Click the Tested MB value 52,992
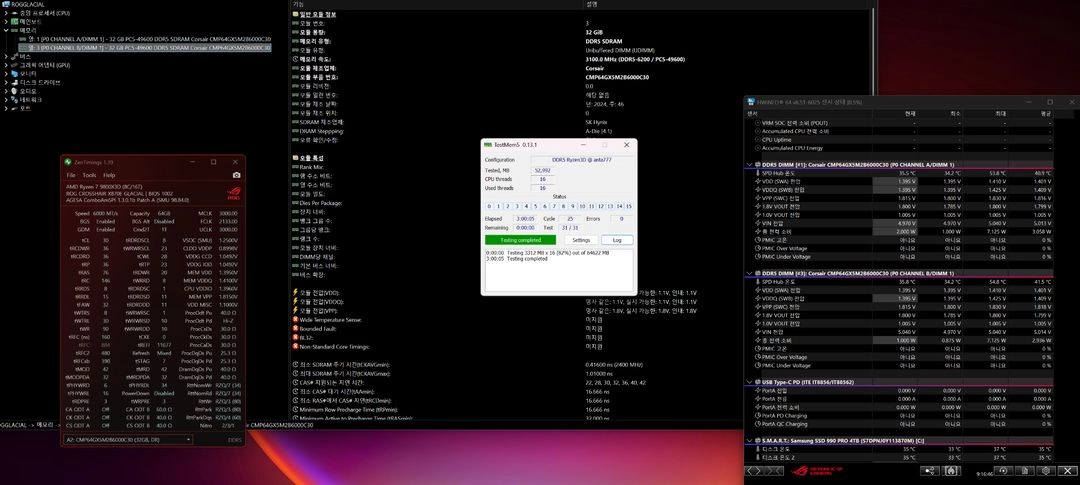 tap(542, 169)
